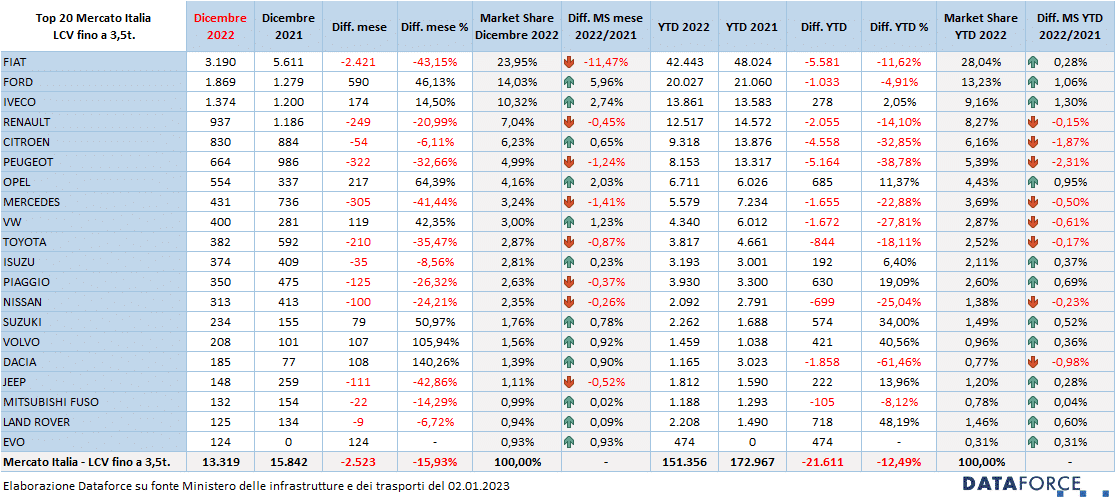Click the red arrow beside MERCEDES -1,41%
This screenshot has height=500, width=1115.
point(570,201)
